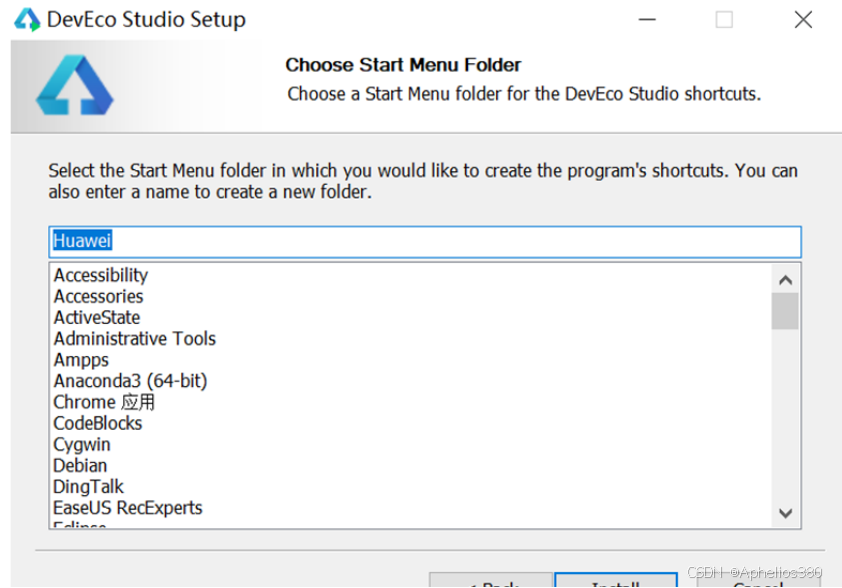Pick the CodeBlocks folder
842x588 pixels.
(x=98, y=423)
